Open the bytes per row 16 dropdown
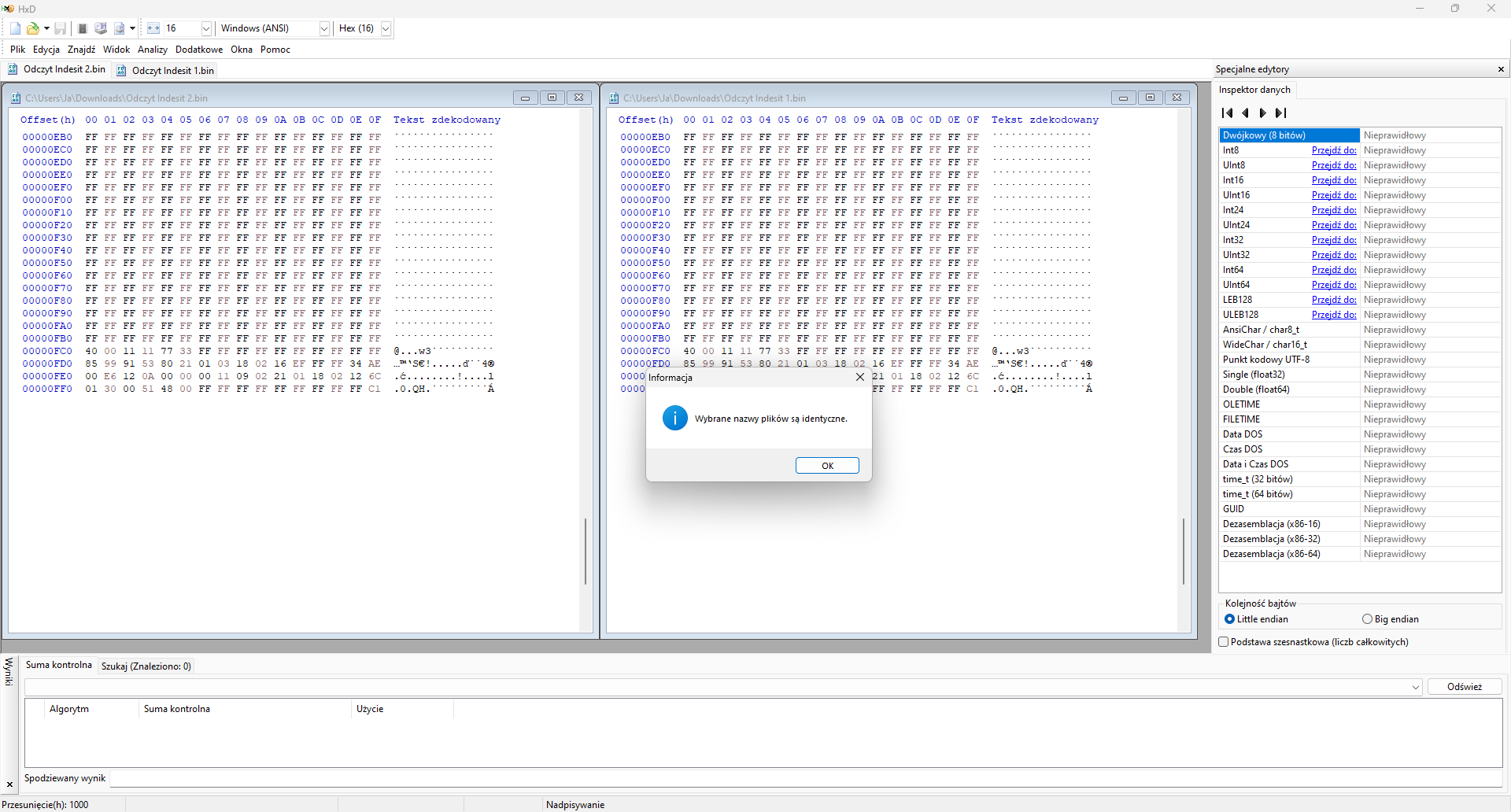Viewport: 1511px width, 812px height. 206,28
